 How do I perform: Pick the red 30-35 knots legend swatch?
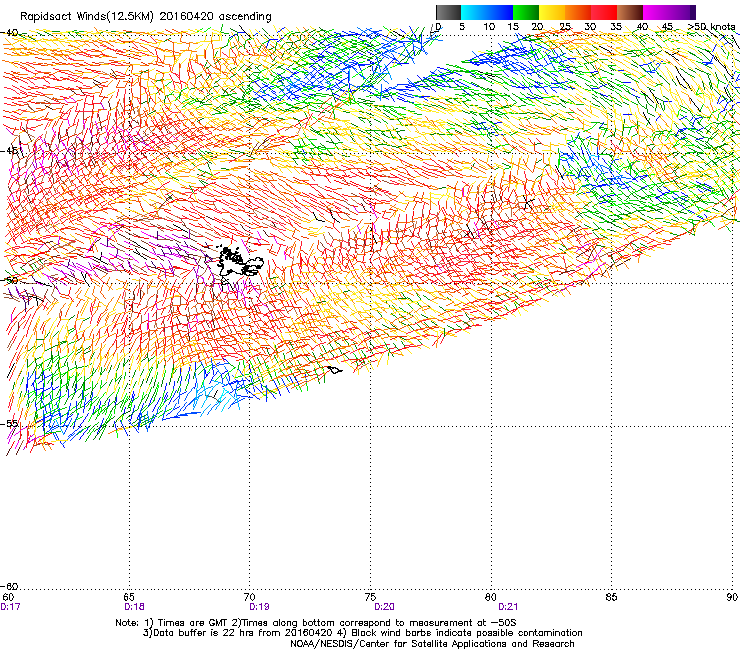(x=604, y=12)
